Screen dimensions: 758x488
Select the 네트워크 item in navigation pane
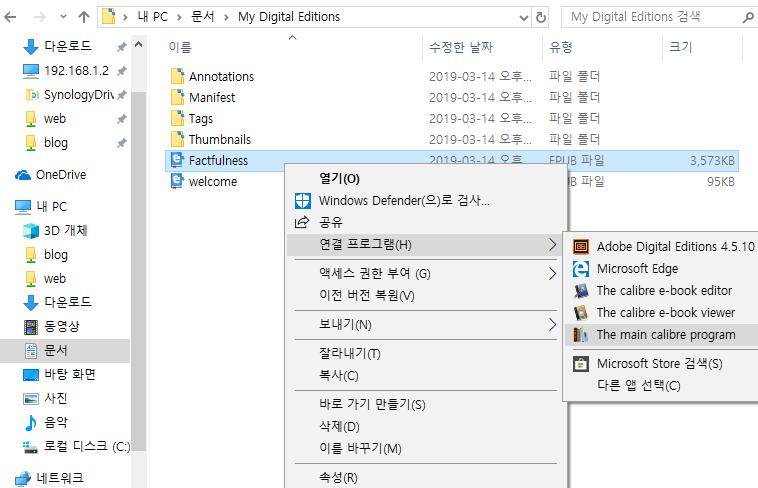pos(60,478)
